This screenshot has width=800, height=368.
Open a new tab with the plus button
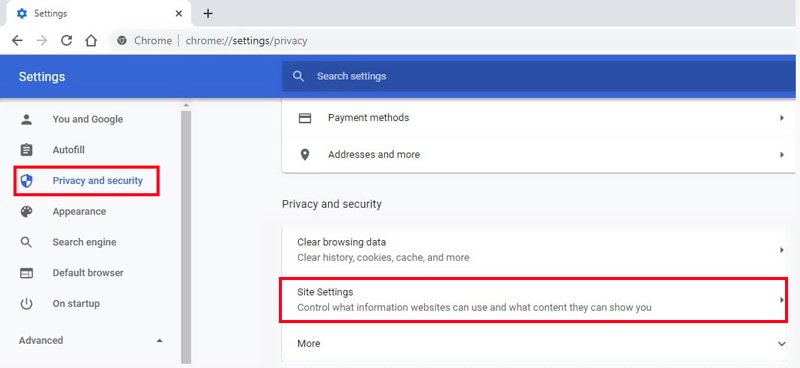tap(208, 13)
